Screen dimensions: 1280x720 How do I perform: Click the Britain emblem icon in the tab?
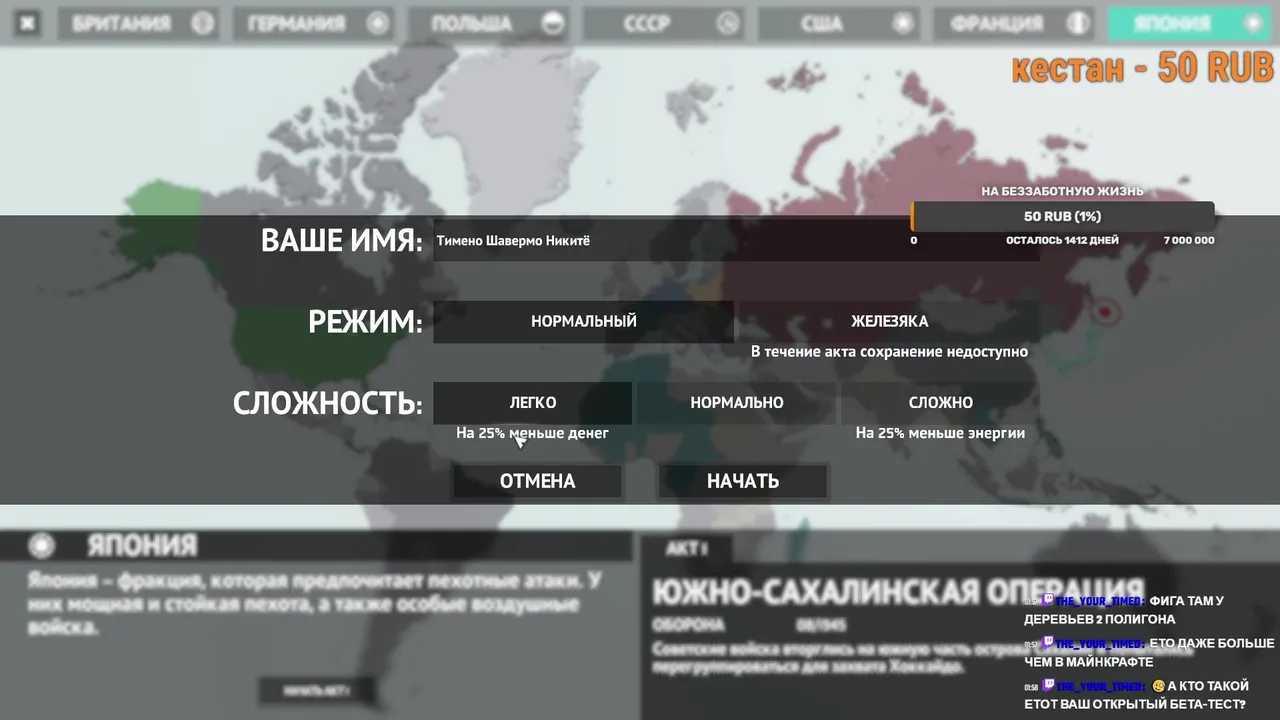(x=202, y=23)
